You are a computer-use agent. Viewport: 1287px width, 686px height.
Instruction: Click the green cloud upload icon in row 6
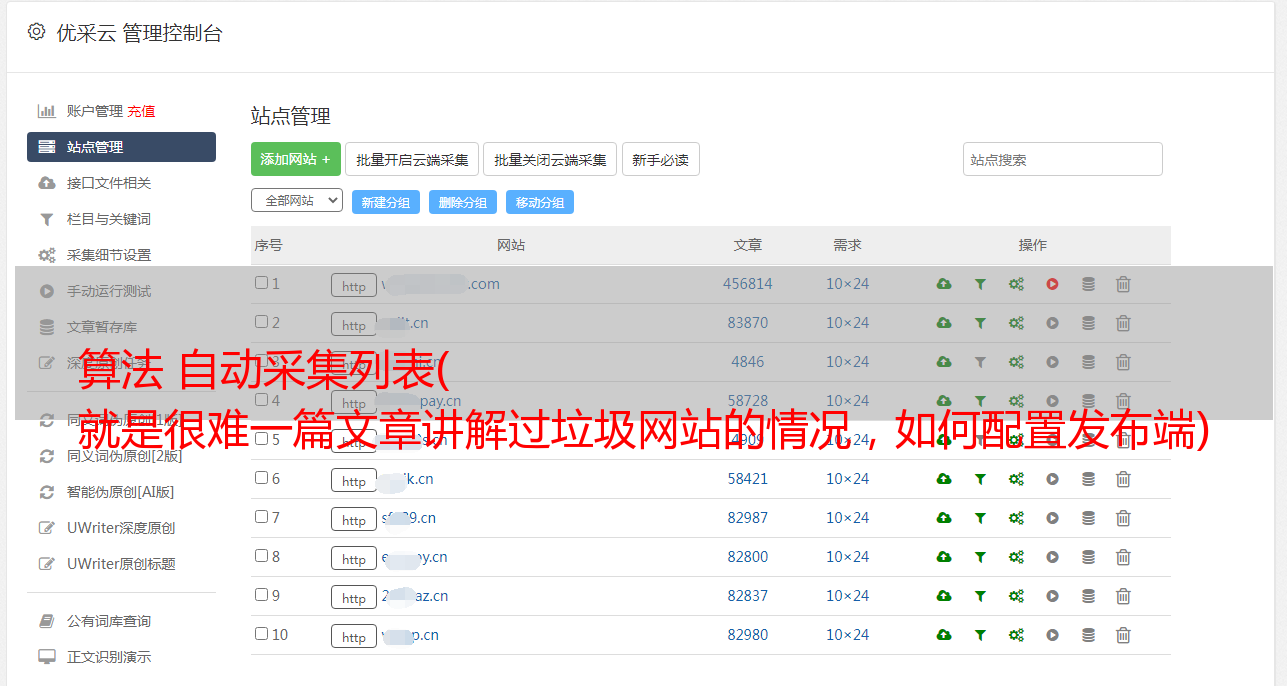point(943,479)
